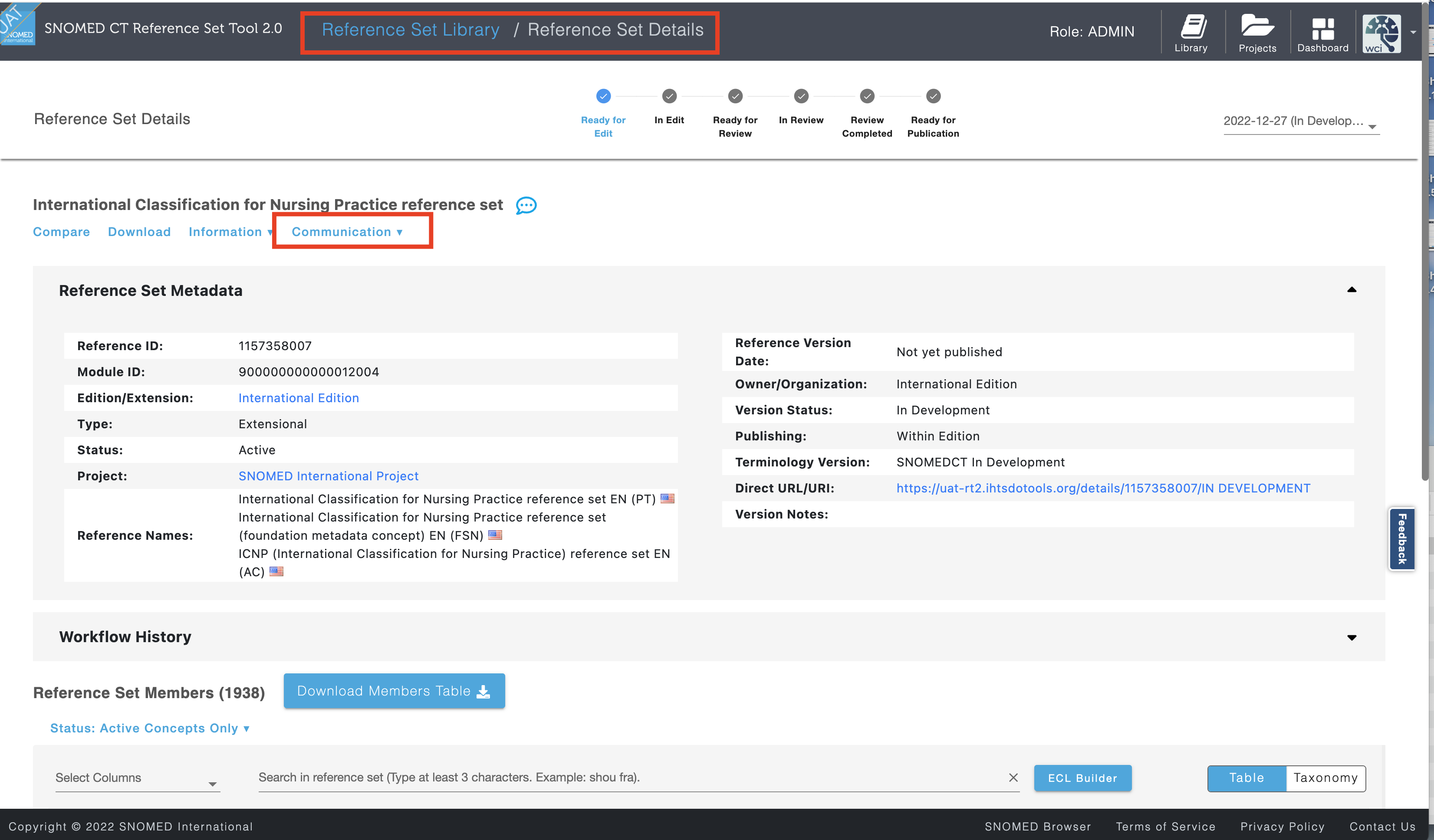Click Reference ID value 1157358007
1434x840 pixels.
275,346
